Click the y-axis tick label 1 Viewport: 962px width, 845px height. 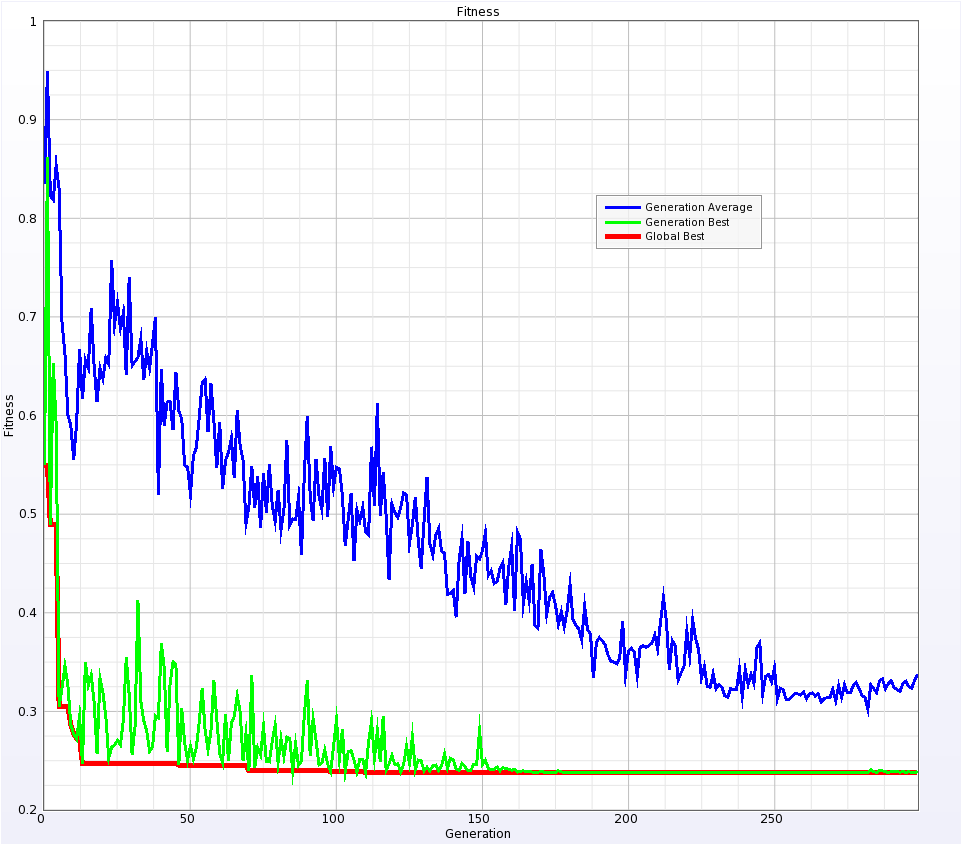tap(33, 22)
